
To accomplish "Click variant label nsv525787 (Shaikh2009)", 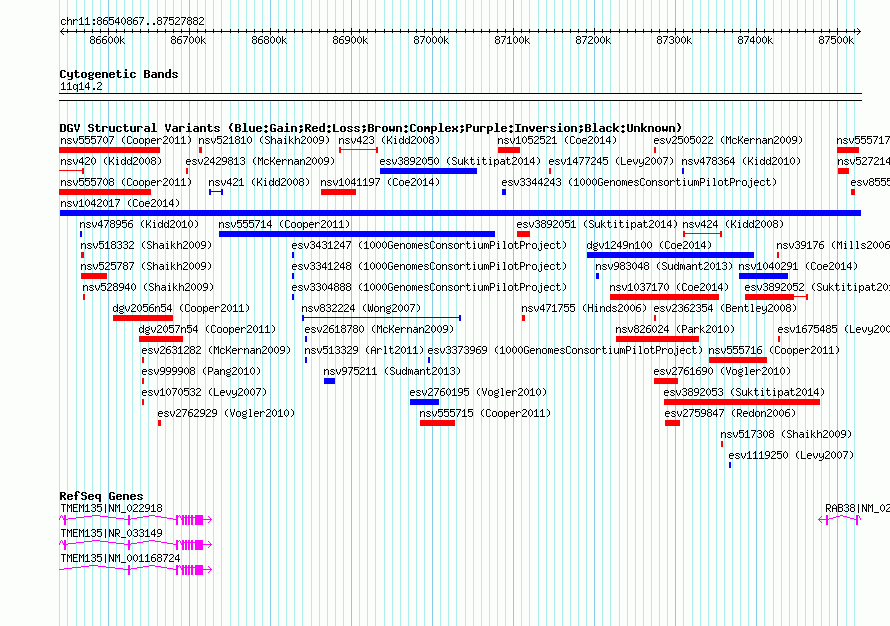I will tap(146, 266).
